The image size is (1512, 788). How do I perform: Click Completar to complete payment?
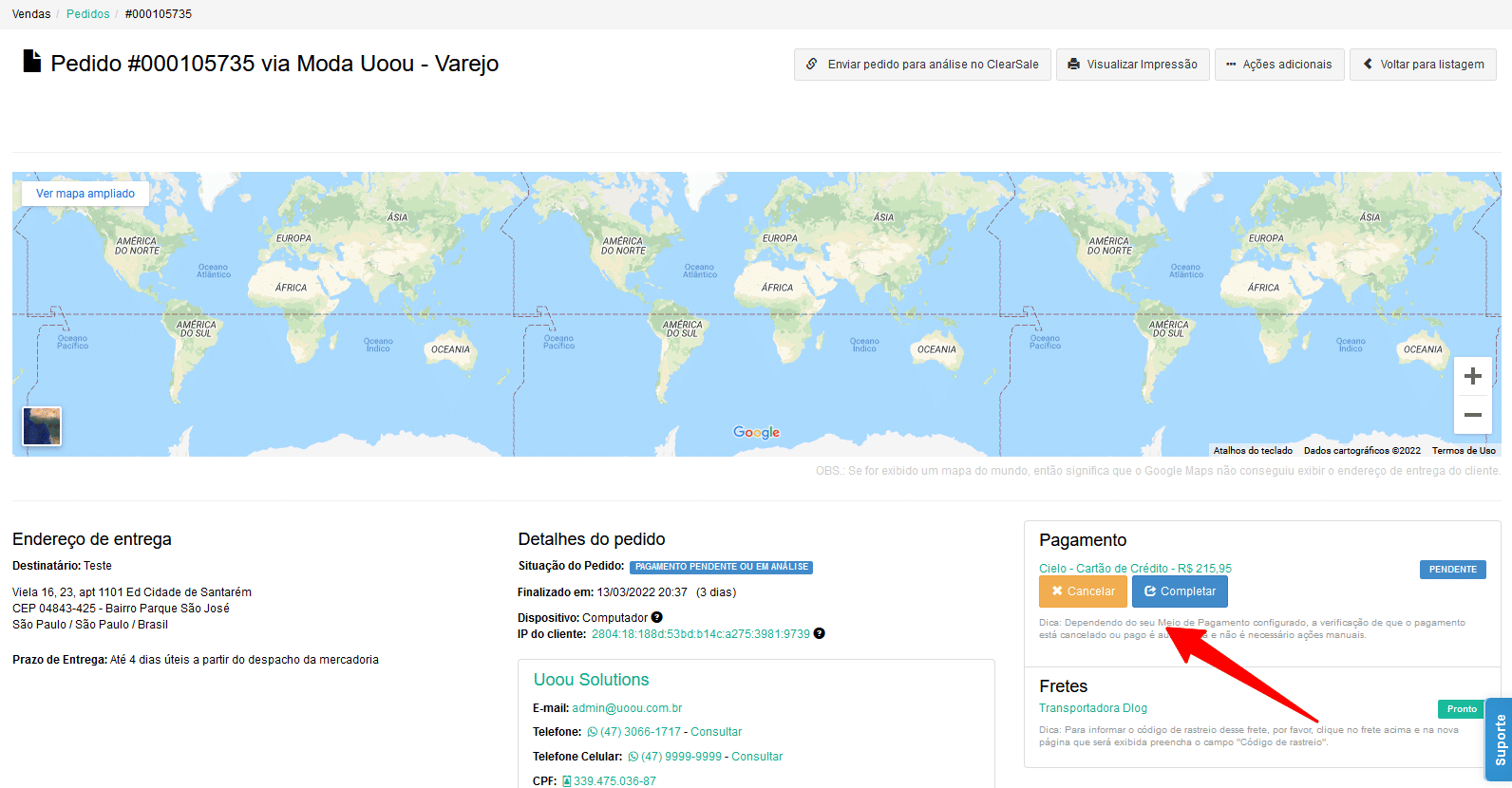(1180, 591)
